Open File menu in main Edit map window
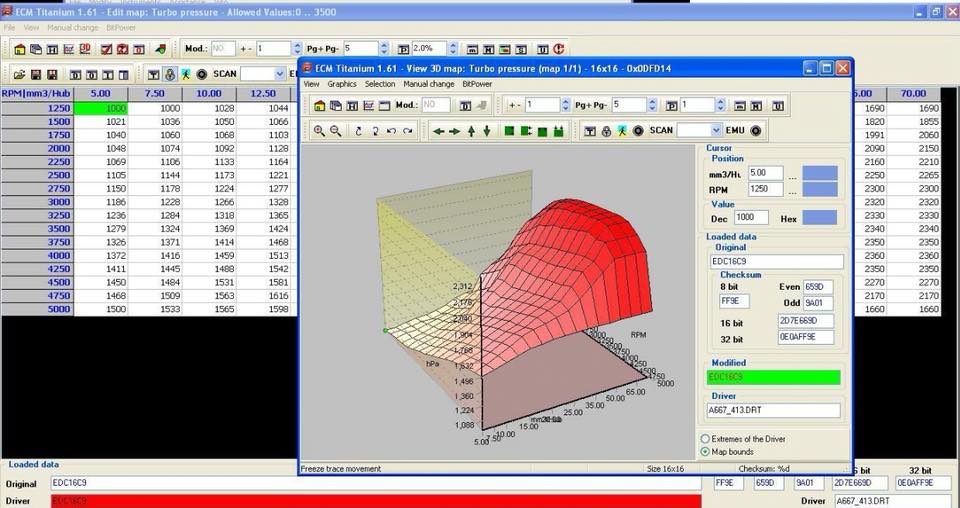 point(9,28)
